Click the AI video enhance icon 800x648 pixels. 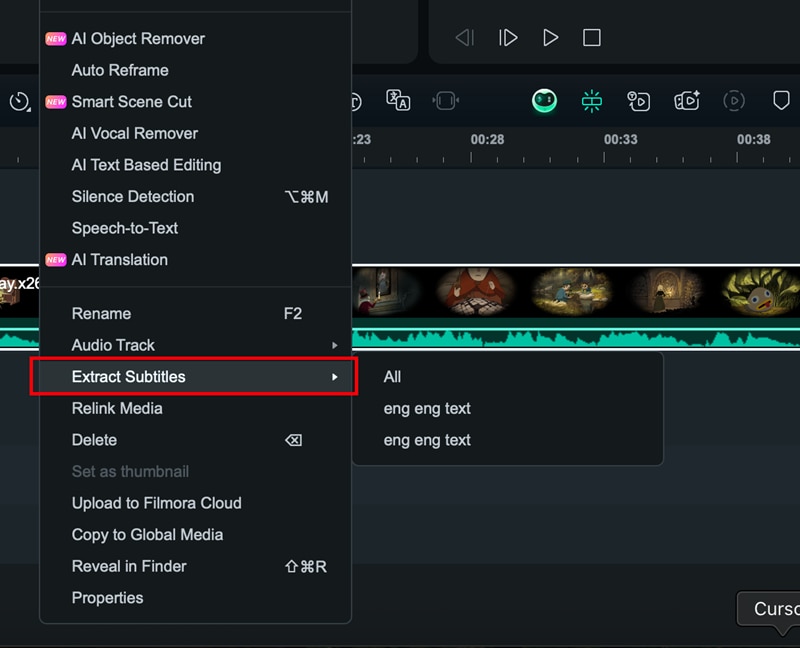point(688,101)
